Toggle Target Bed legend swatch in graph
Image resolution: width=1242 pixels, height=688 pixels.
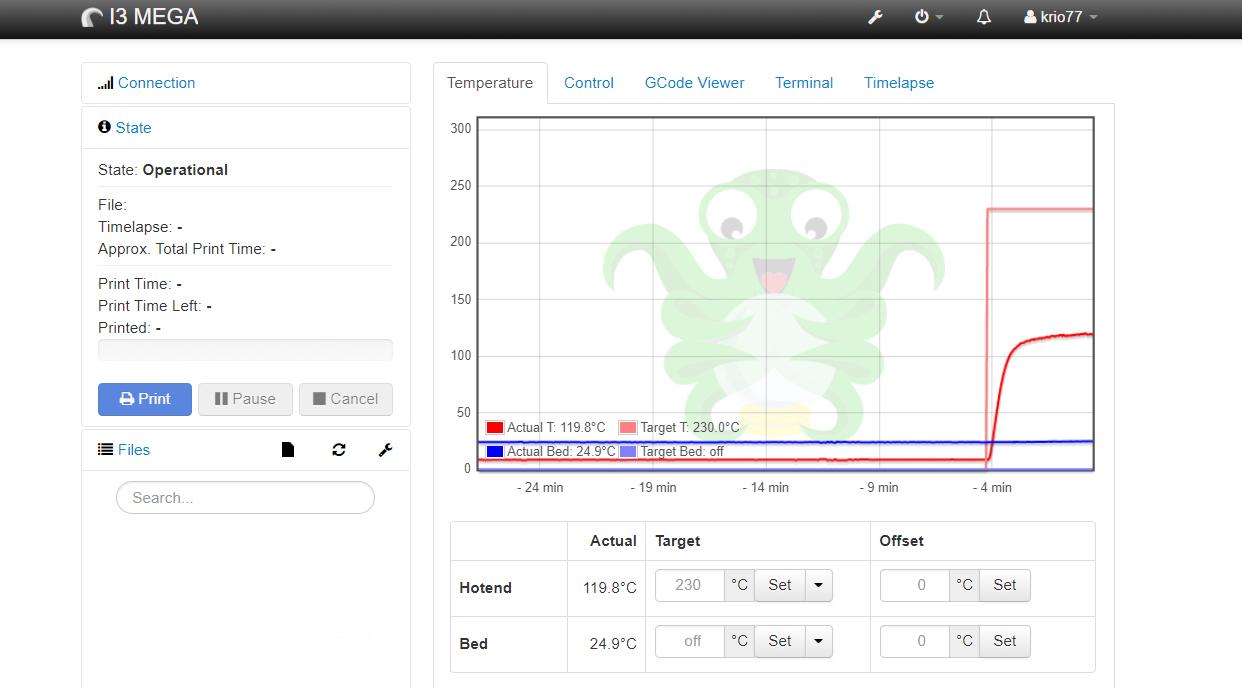tap(629, 452)
